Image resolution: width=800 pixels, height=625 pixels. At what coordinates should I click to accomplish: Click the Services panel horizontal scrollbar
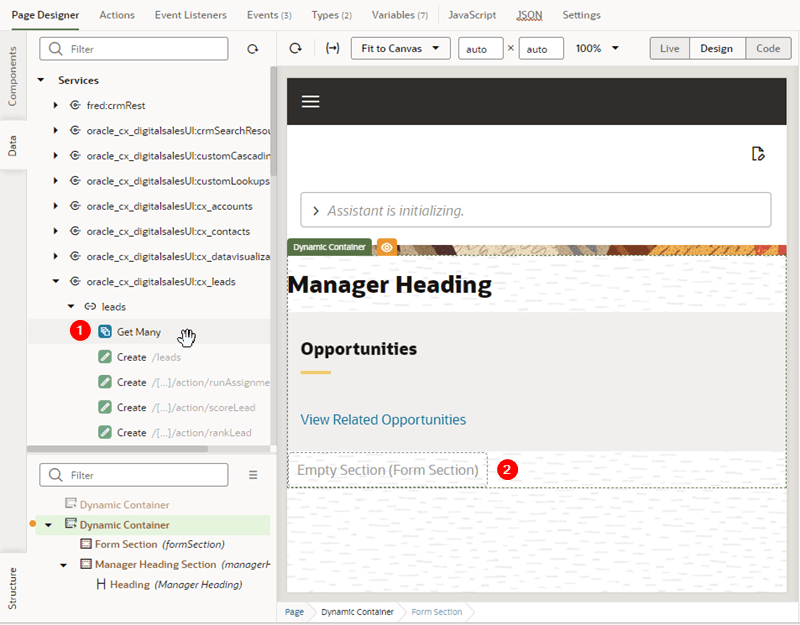[x=117, y=449]
